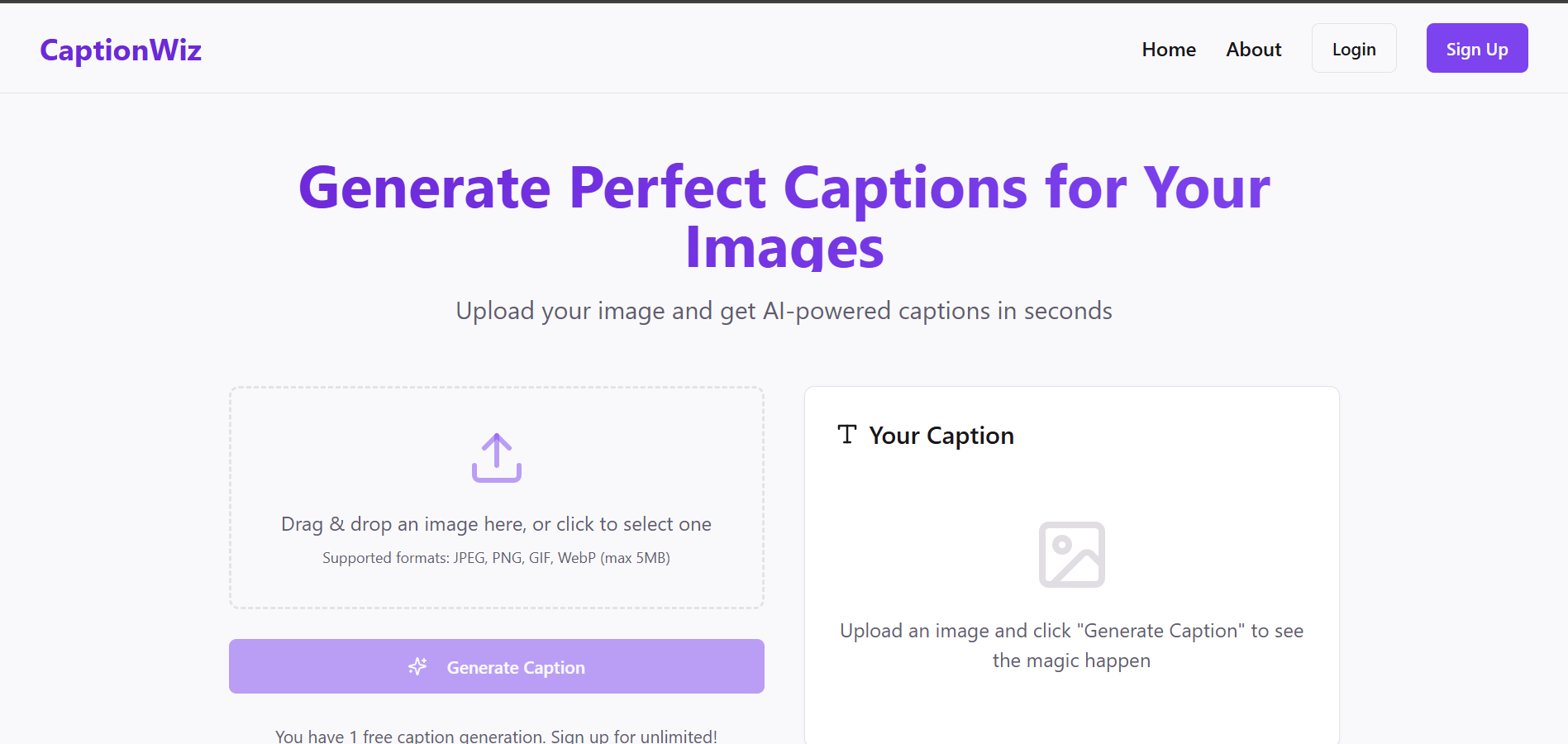Click the upload arrow icon
Viewport: 1568px width, 744px height.
[496, 457]
